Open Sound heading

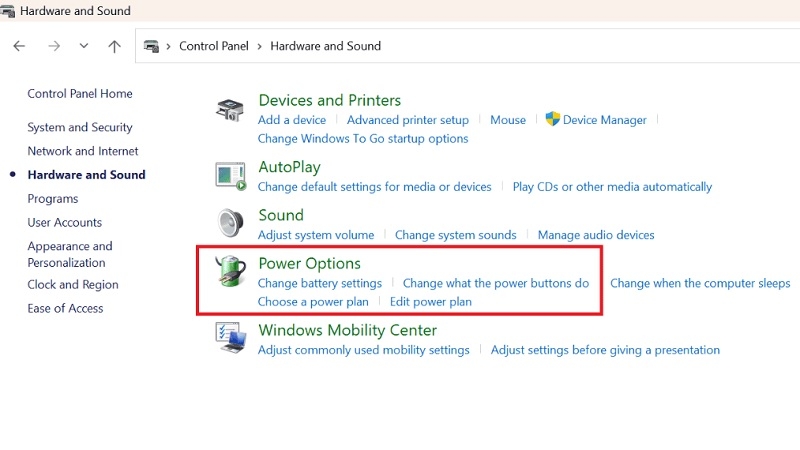point(281,215)
